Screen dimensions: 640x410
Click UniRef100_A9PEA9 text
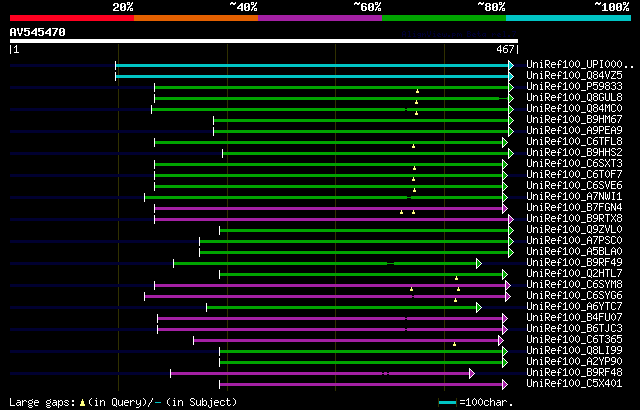pos(574,131)
